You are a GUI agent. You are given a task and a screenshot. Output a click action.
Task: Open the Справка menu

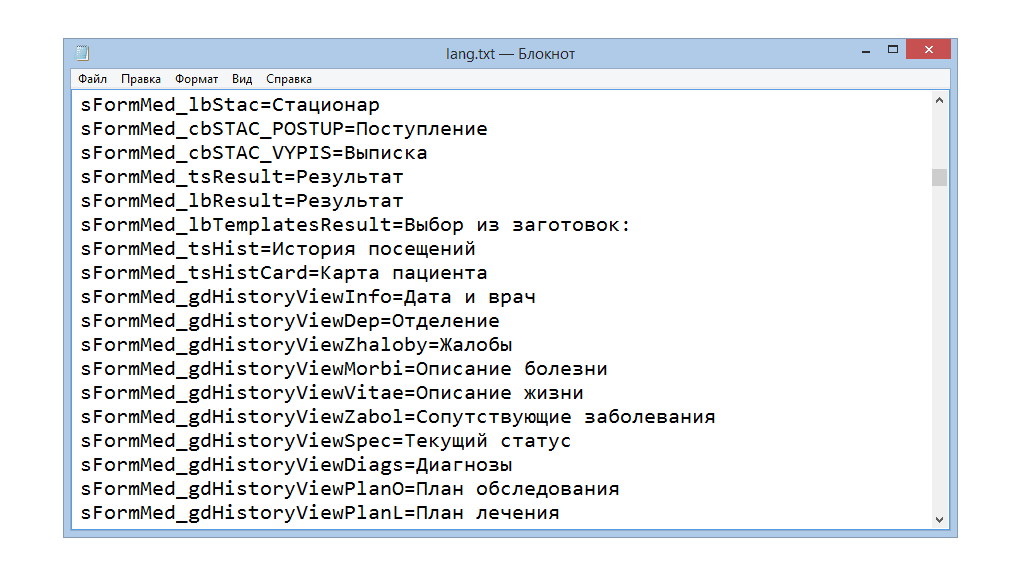(x=289, y=79)
